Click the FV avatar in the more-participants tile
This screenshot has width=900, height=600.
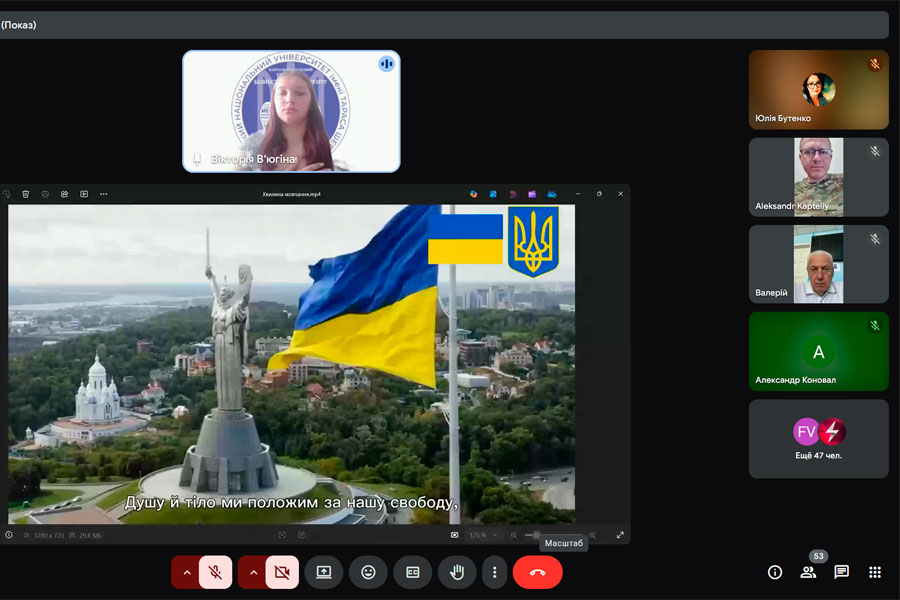(806, 431)
